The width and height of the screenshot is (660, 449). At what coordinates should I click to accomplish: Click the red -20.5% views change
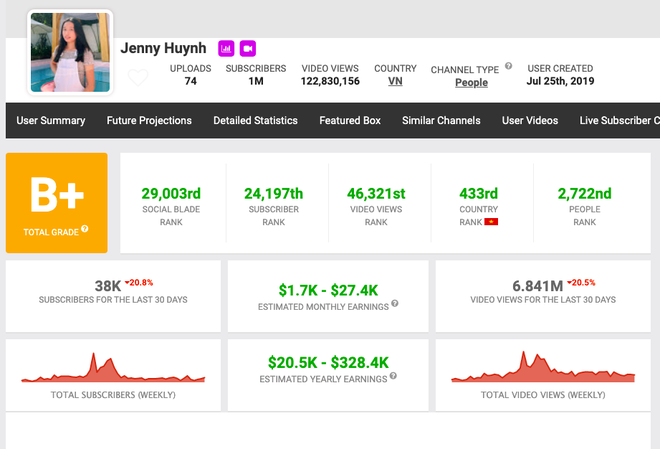pyautogui.click(x=581, y=282)
